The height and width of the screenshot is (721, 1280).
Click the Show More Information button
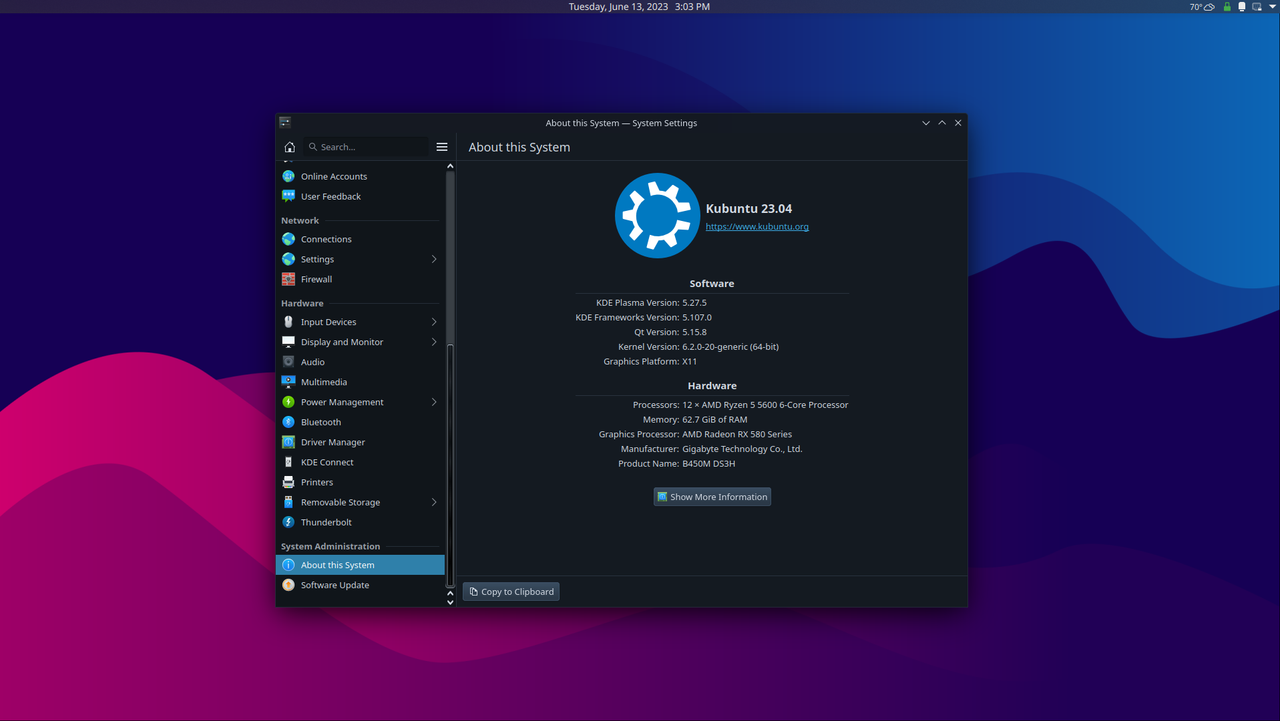coord(712,497)
